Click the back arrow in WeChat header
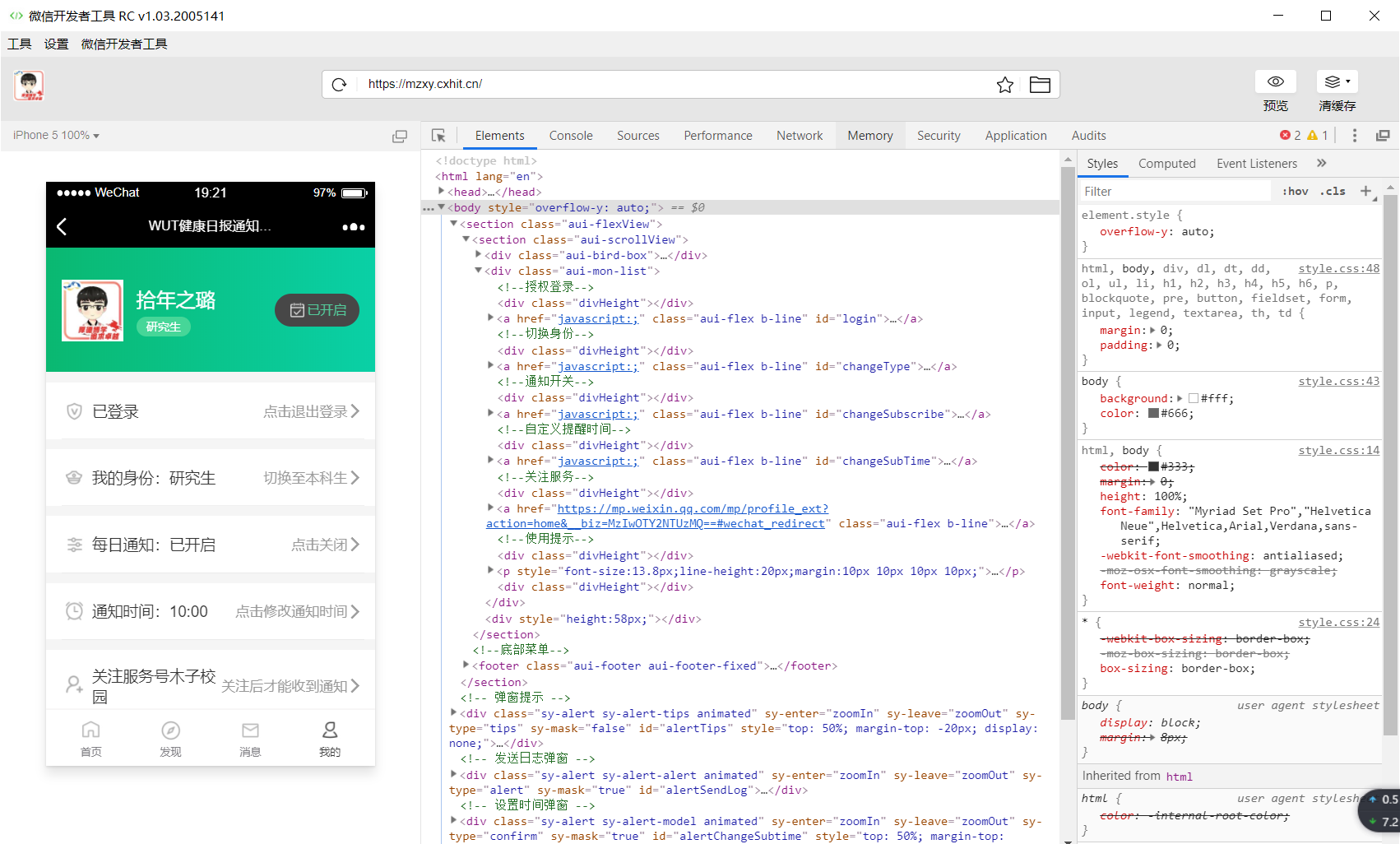 click(62, 227)
